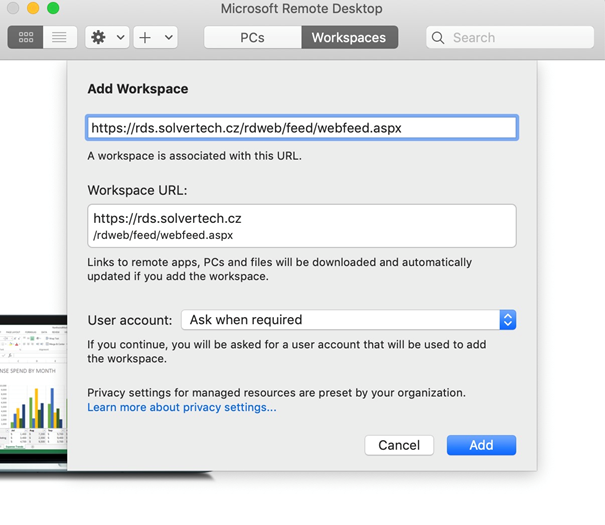The width and height of the screenshot is (605, 525).
Task: Expand the gear menu chevron
Action: pyautogui.click(x=121, y=37)
